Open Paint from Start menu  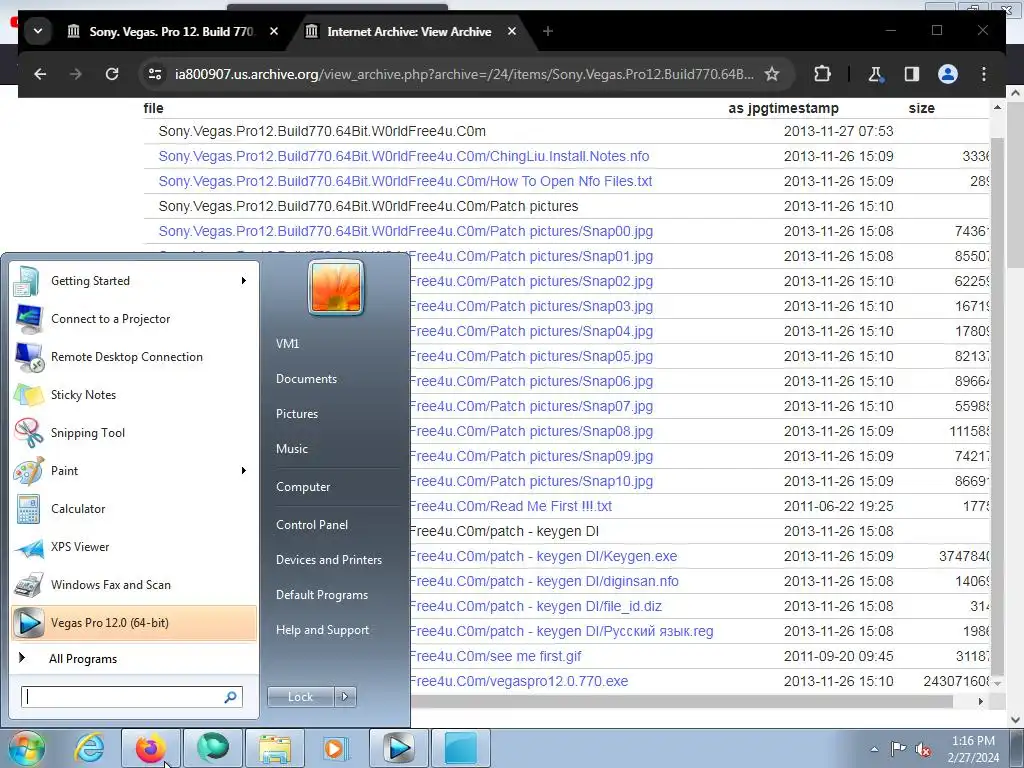[x=134, y=470]
